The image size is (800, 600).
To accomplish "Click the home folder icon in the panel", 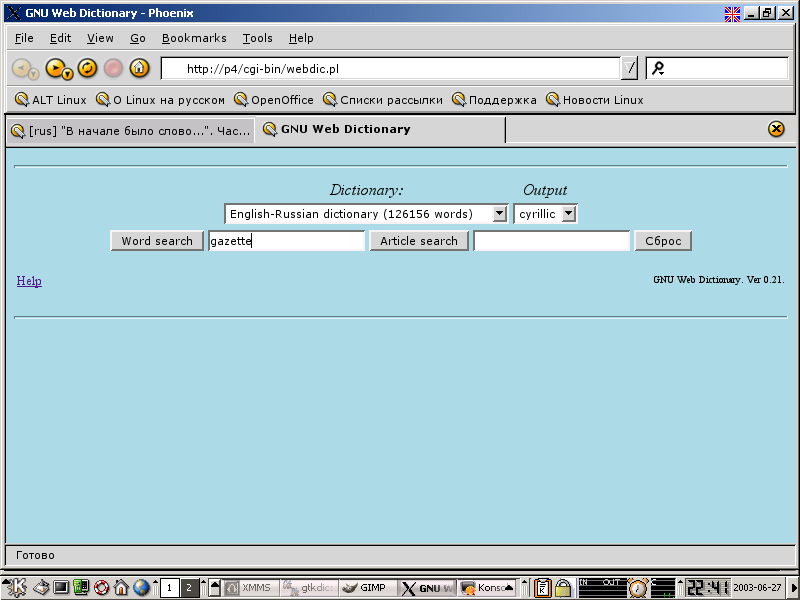I will point(121,588).
